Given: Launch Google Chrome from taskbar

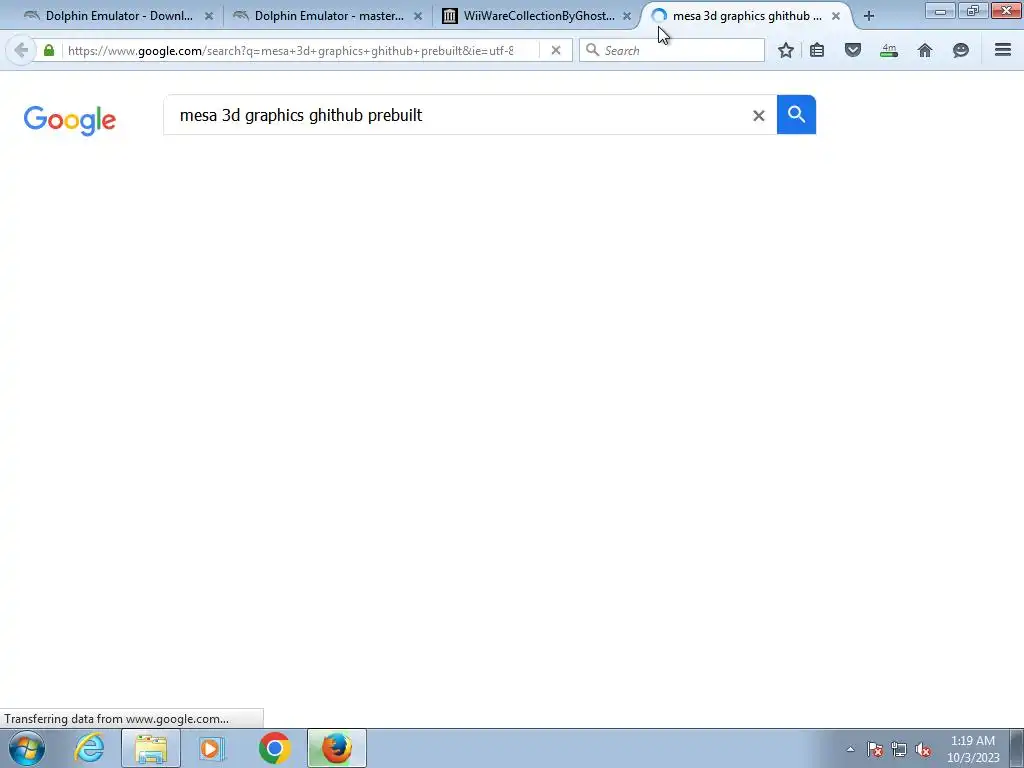Looking at the screenshot, I should coord(274,748).
